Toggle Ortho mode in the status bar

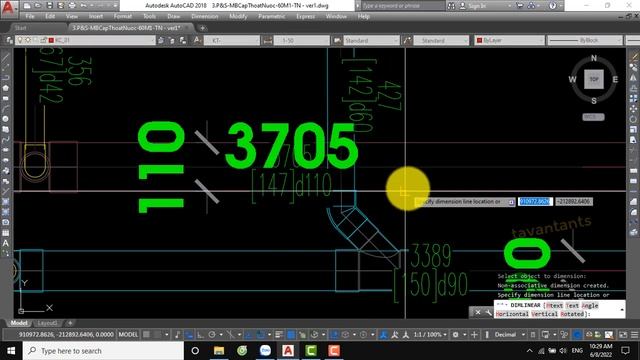pyautogui.click(x=200, y=335)
